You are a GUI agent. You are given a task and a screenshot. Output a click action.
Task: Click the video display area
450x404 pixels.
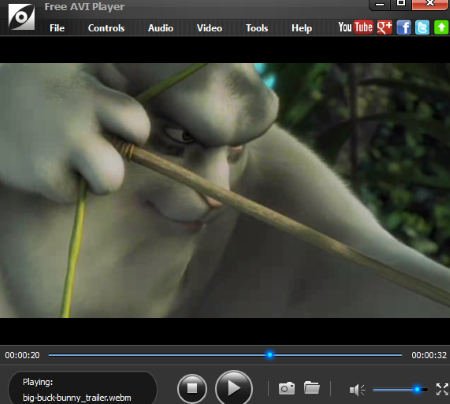pyautogui.click(x=225, y=190)
